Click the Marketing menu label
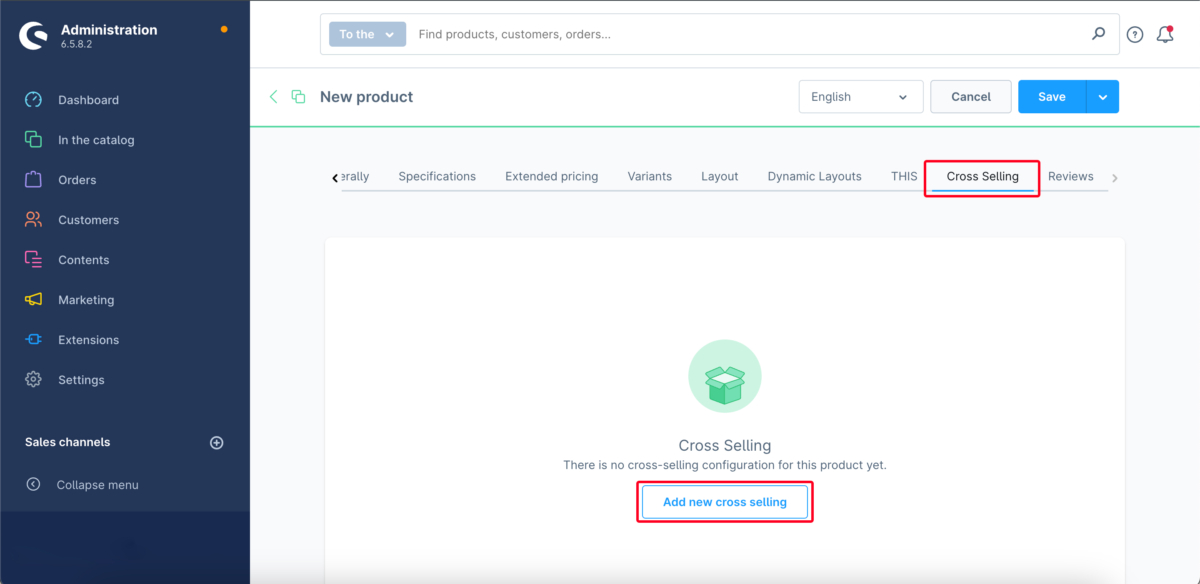1200x584 pixels. [86, 300]
